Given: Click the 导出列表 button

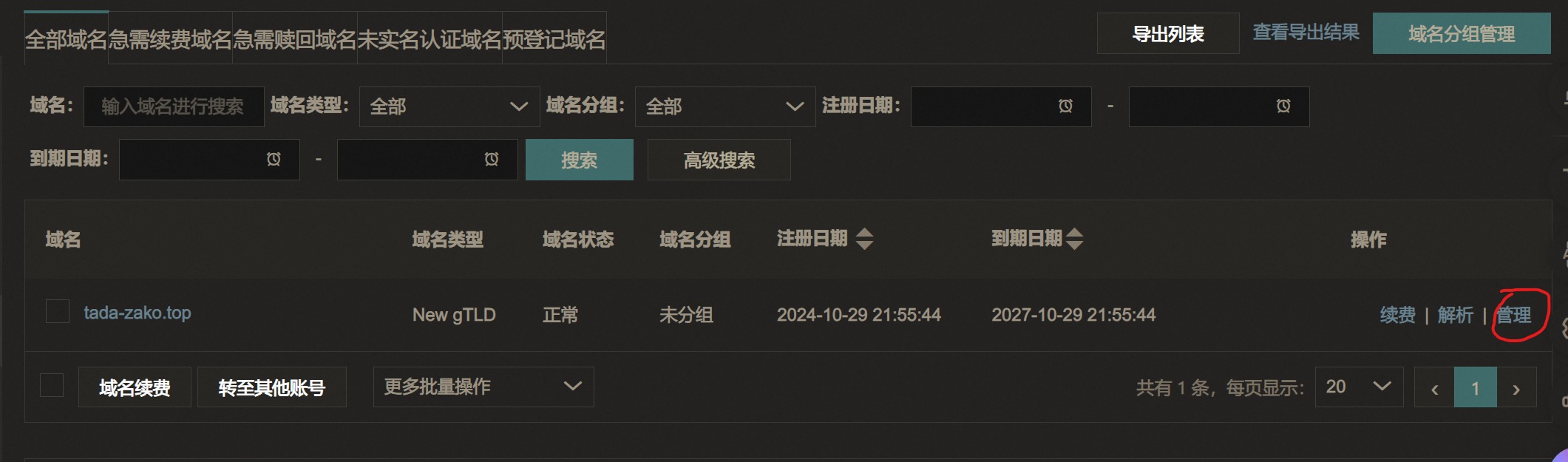Looking at the screenshot, I should [1167, 33].
